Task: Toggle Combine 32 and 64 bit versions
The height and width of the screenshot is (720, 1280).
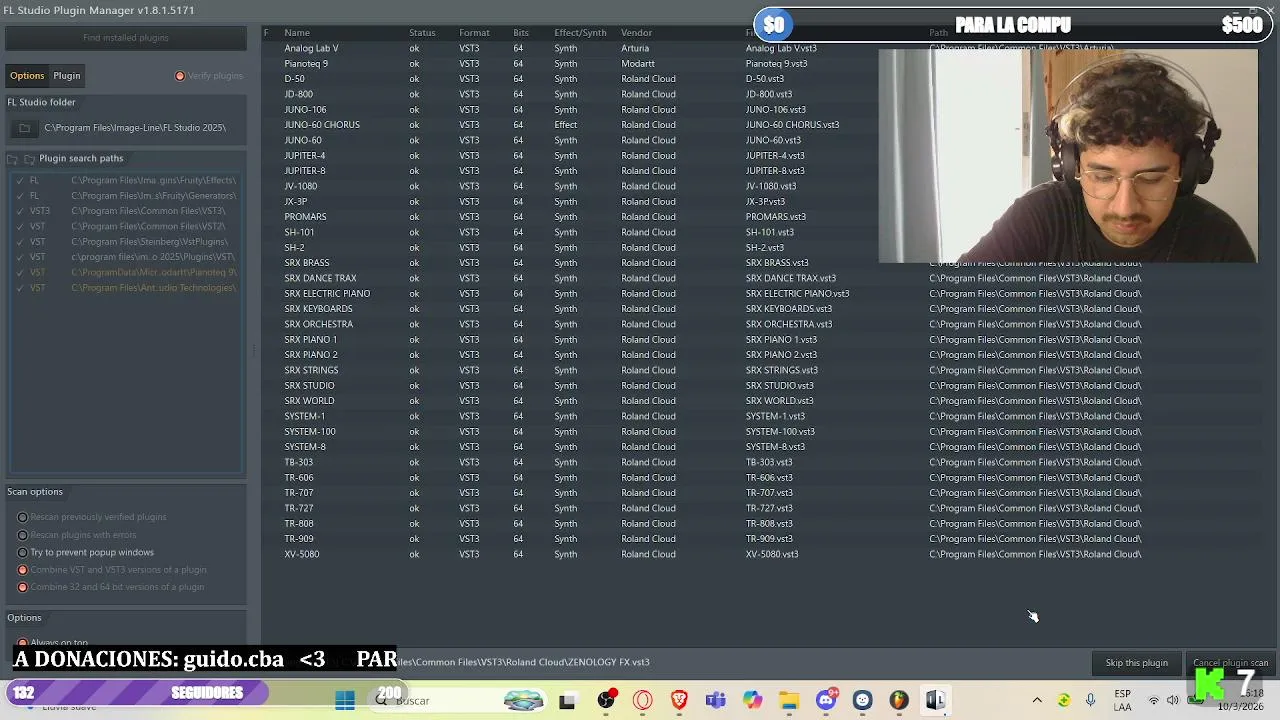Action: click(x=22, y=587)
